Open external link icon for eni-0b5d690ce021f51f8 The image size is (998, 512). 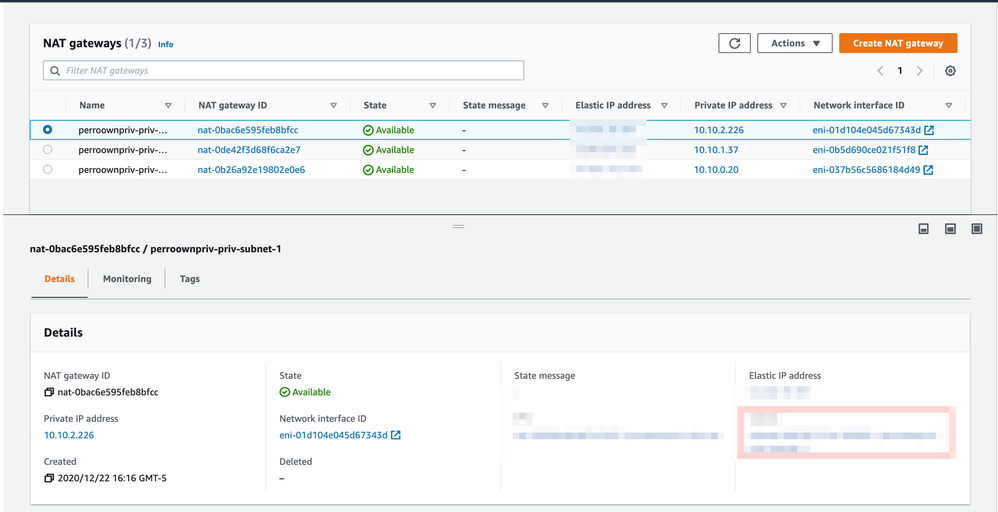click(923, 150)
